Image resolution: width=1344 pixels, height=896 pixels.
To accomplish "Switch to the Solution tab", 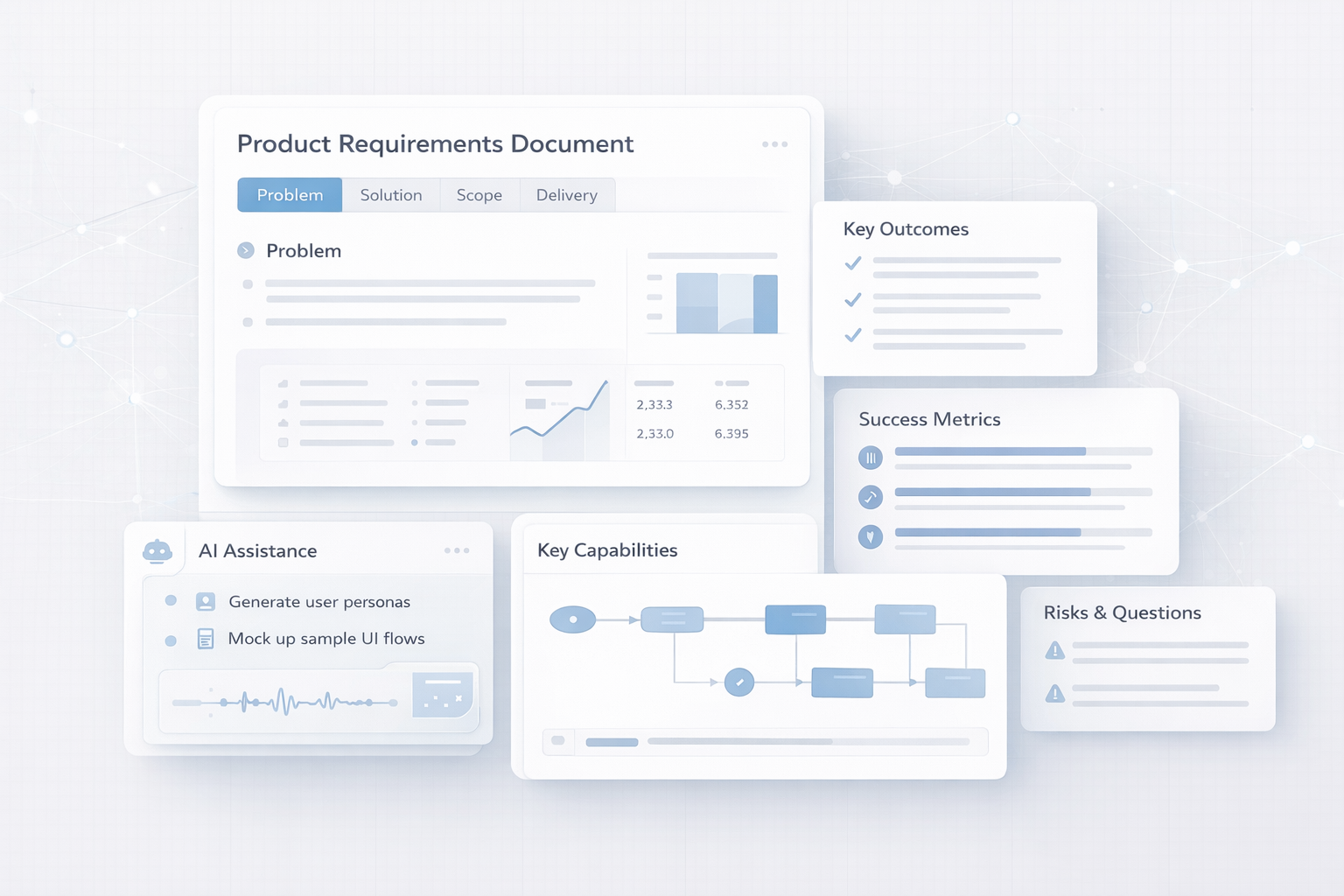I will pos(390,194).
